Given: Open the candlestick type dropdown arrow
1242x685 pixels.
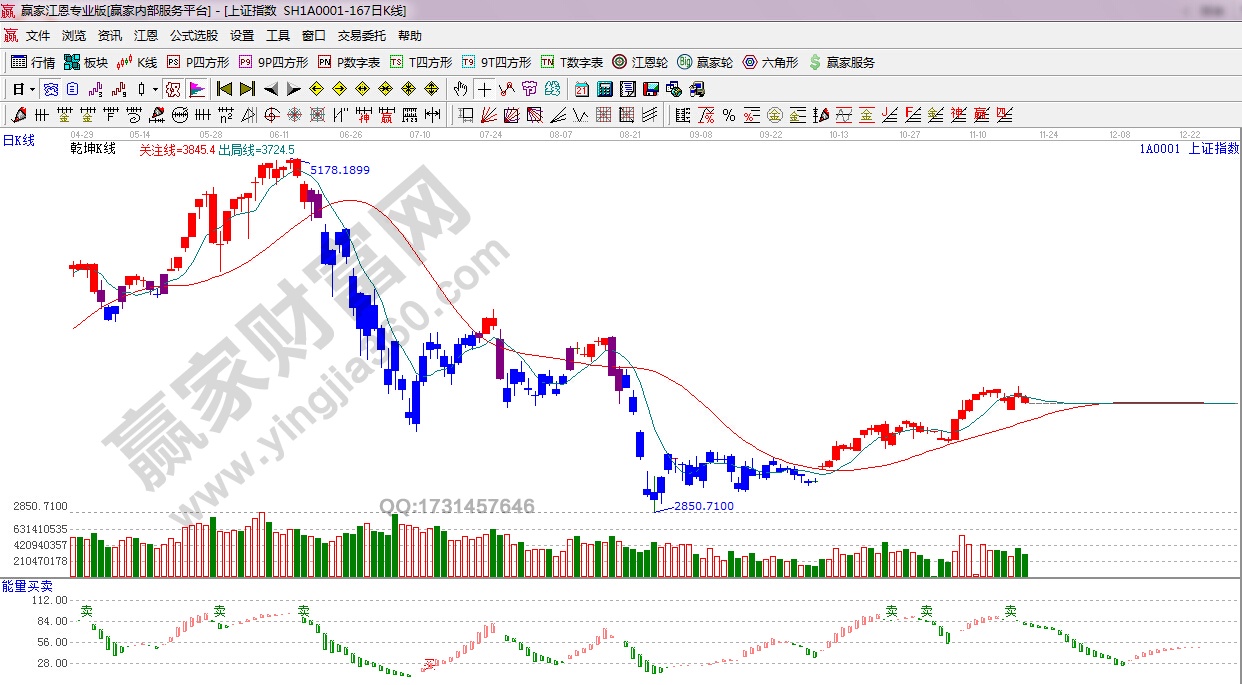Looking at the screenshot, I should pyautogui.click(x=156, y=88).
